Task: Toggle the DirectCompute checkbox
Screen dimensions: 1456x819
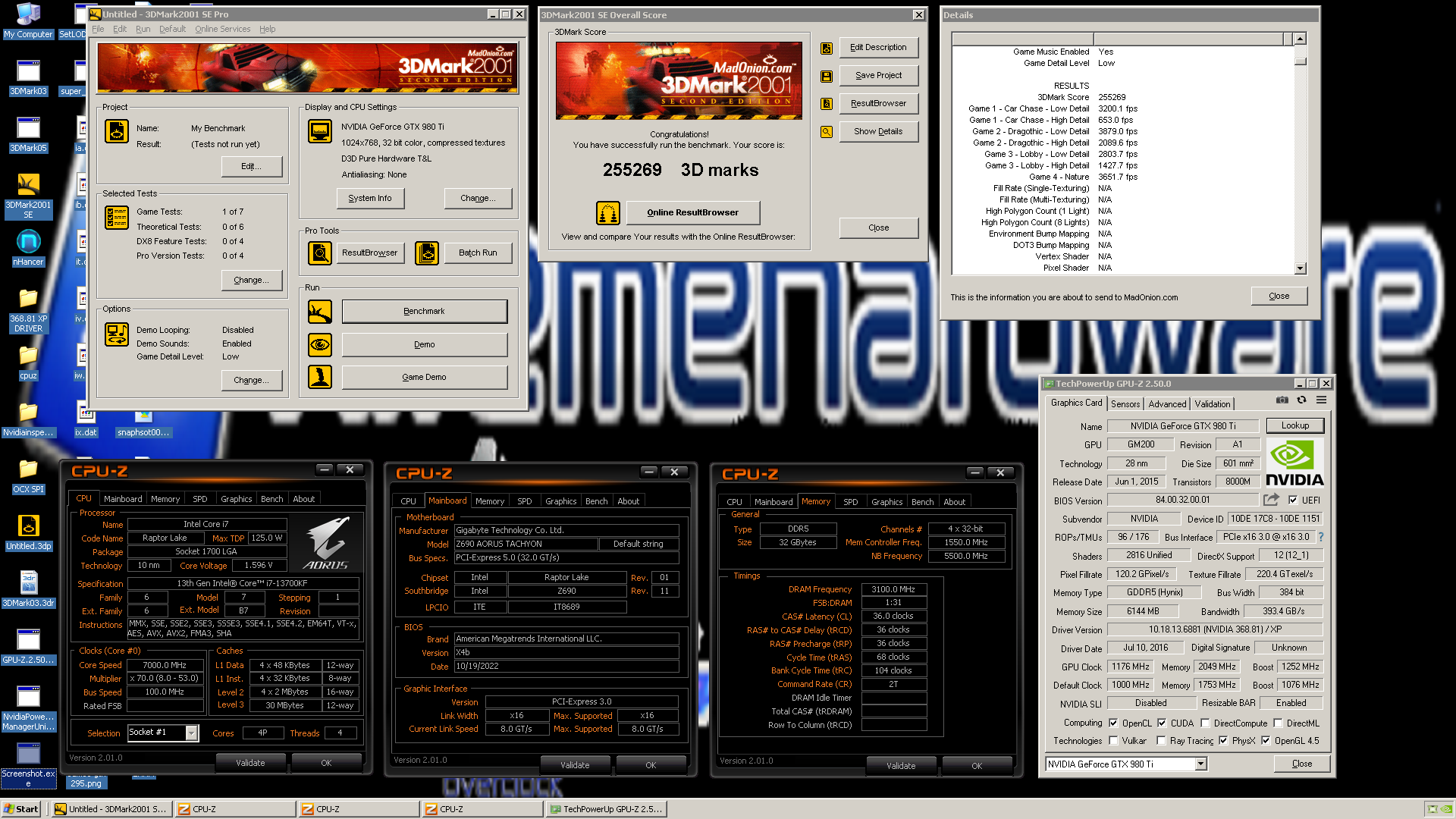Action: [1204, 723]
